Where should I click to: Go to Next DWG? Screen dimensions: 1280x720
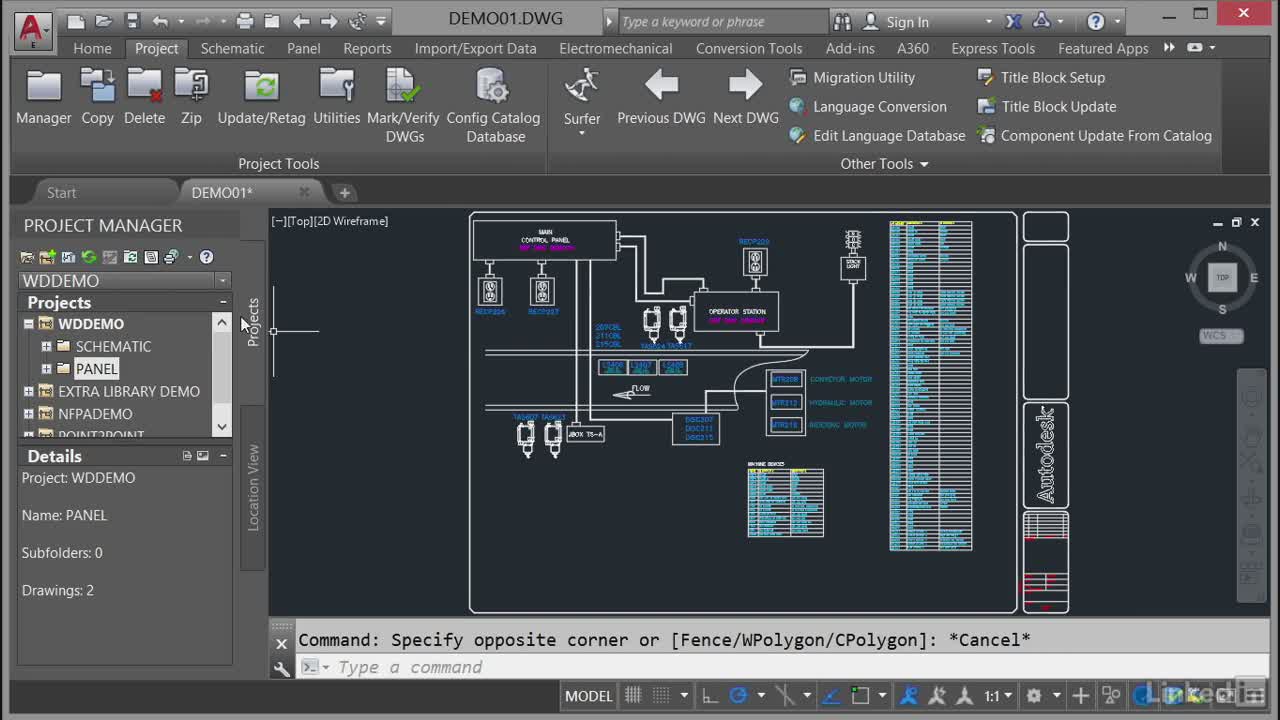pos(745,97)
